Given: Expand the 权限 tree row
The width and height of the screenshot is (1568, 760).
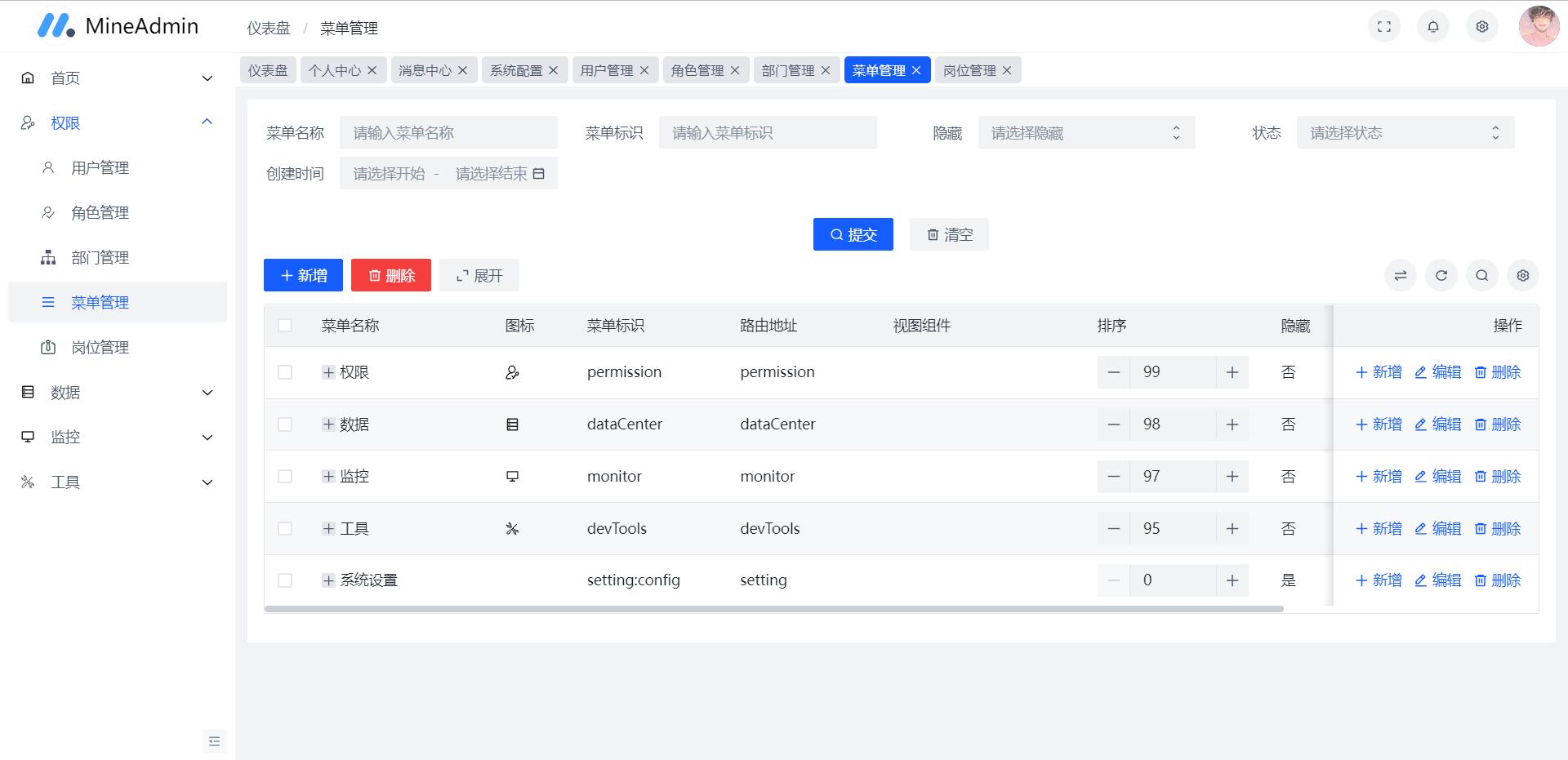Looking at the screenshot, I should pyautogui.click(x=328, y=372).
